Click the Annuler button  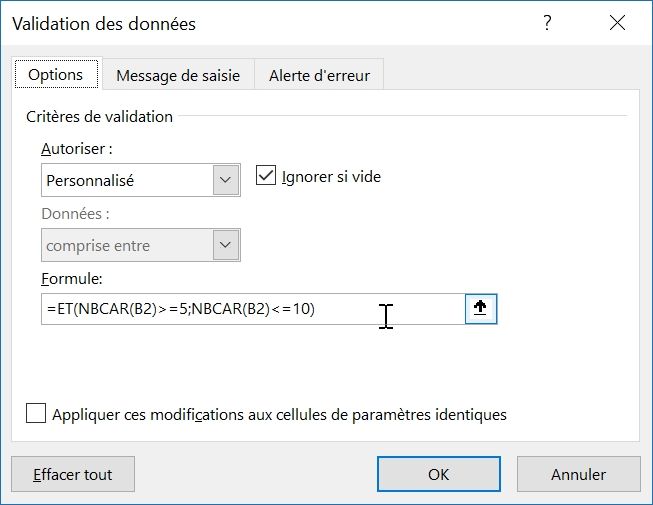tap(578, 474)
